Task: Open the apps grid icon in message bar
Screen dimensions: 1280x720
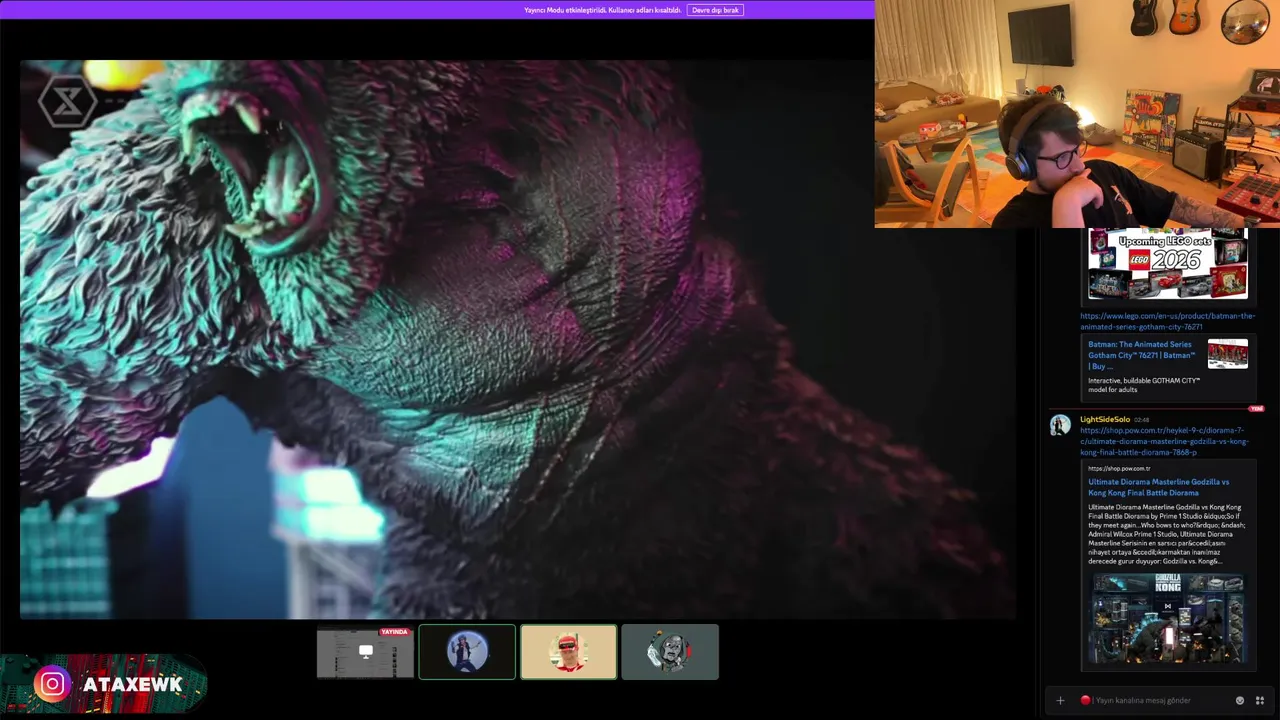Action: coord(1260,700)
